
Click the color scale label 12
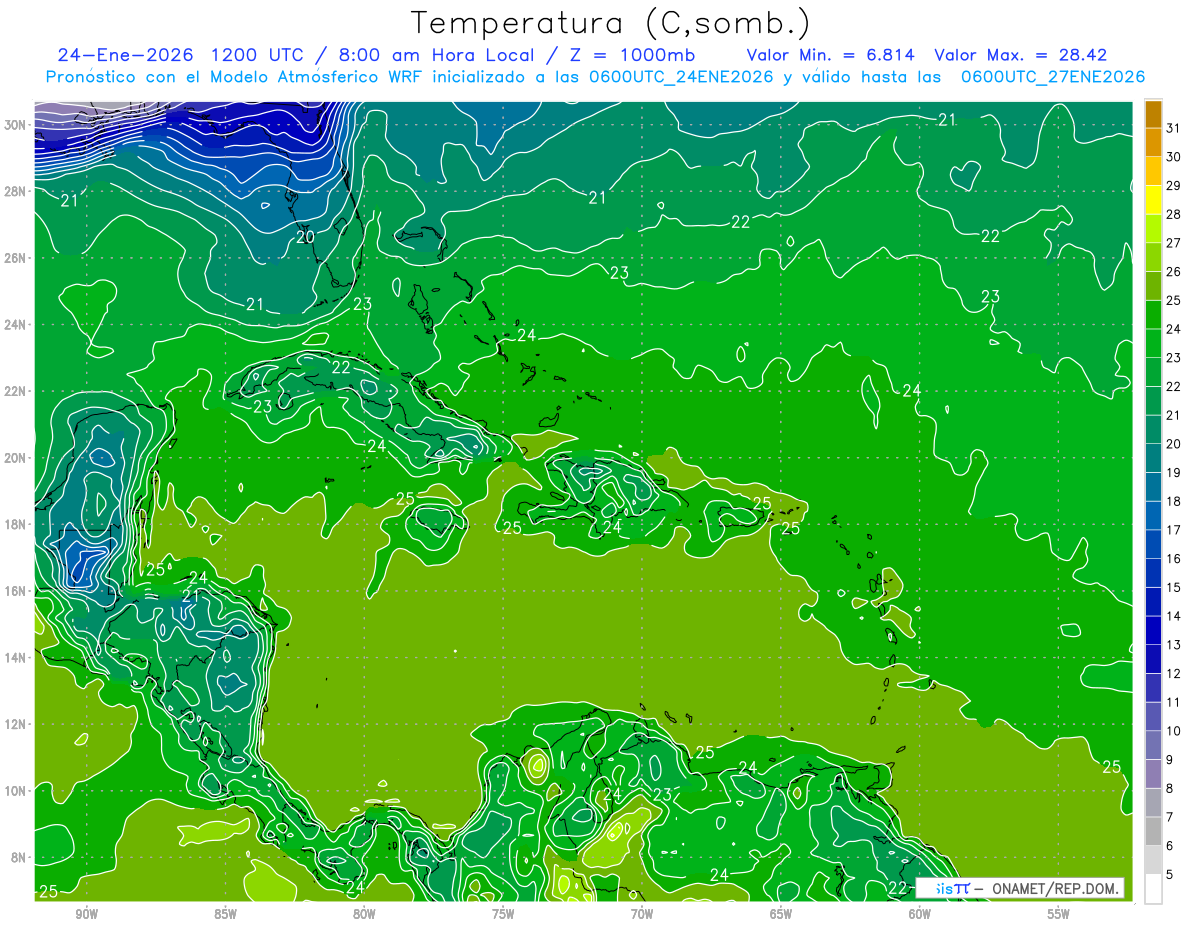click(x=1173, y=673)
